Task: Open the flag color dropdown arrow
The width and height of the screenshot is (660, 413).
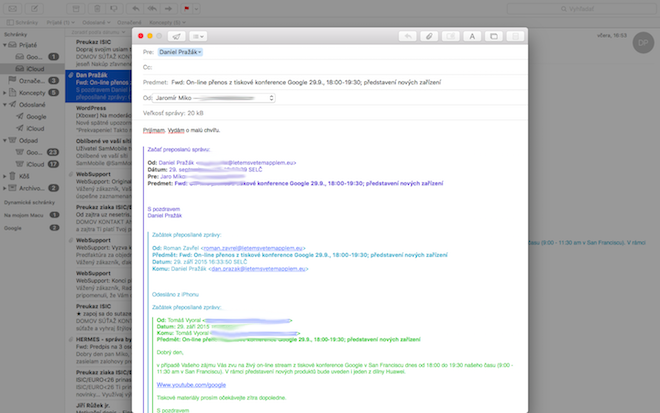Action: point(196,8)
